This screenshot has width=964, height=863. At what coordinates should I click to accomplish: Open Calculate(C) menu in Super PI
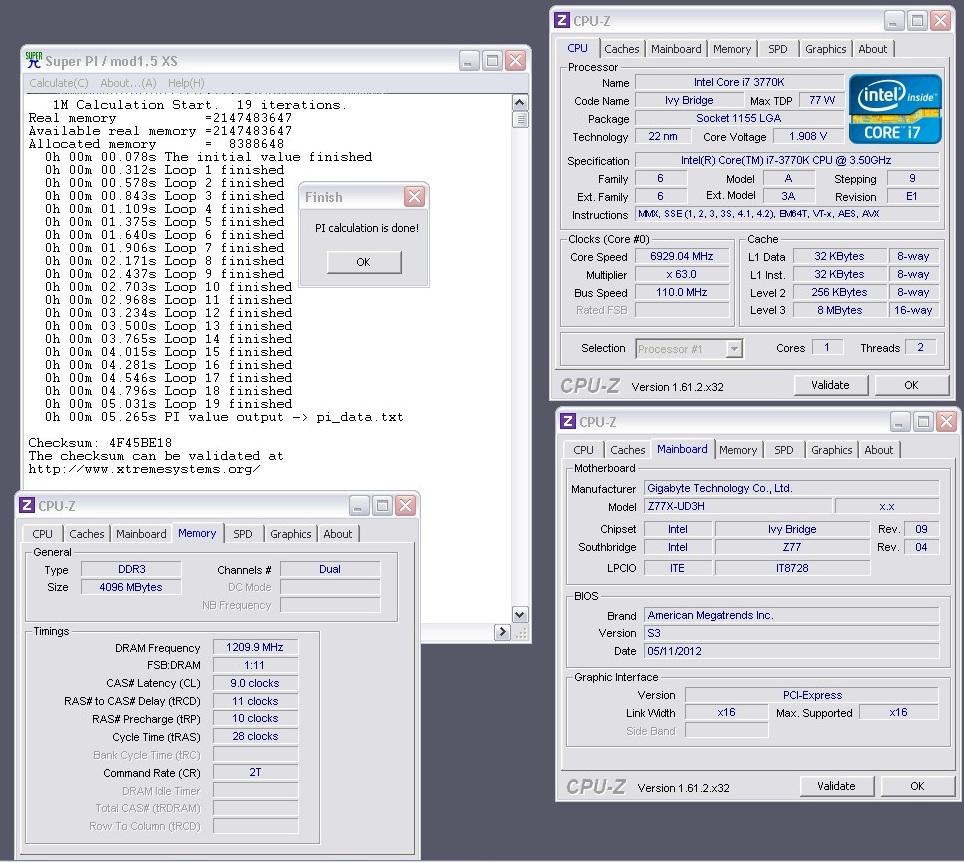point(59,82)
